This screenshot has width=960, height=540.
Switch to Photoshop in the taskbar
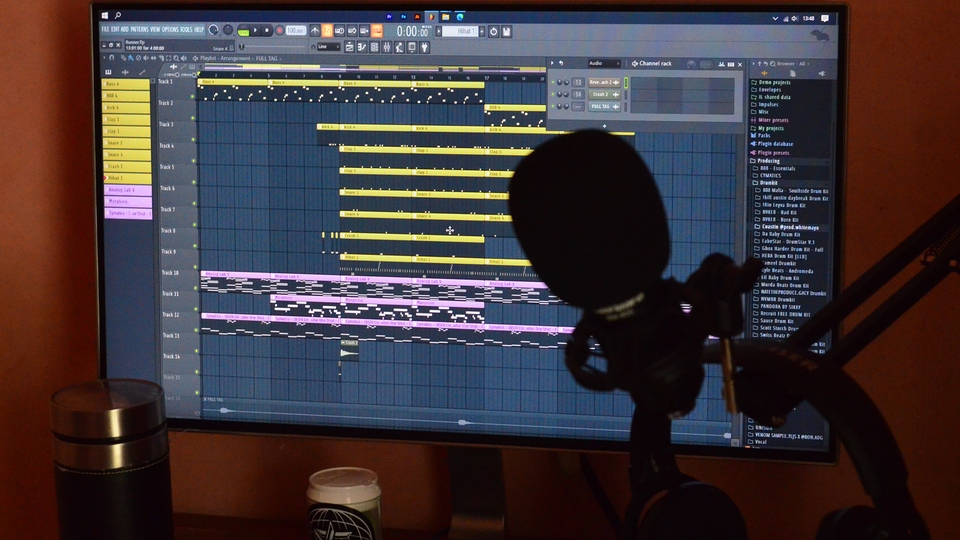(403, 17)
